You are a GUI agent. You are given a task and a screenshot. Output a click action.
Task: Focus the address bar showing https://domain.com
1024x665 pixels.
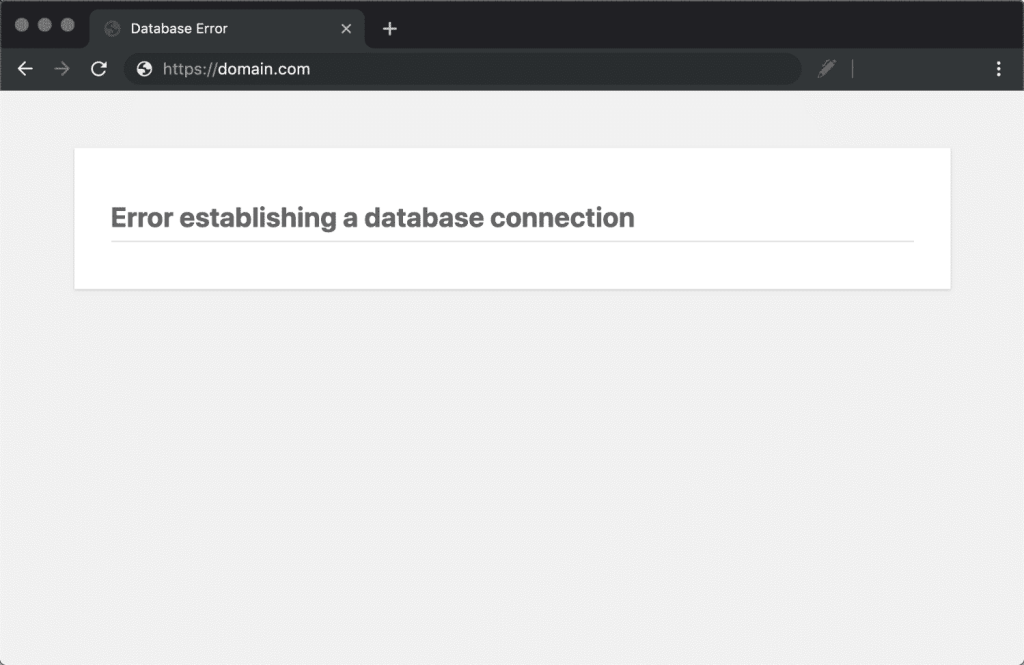point(450,69)
